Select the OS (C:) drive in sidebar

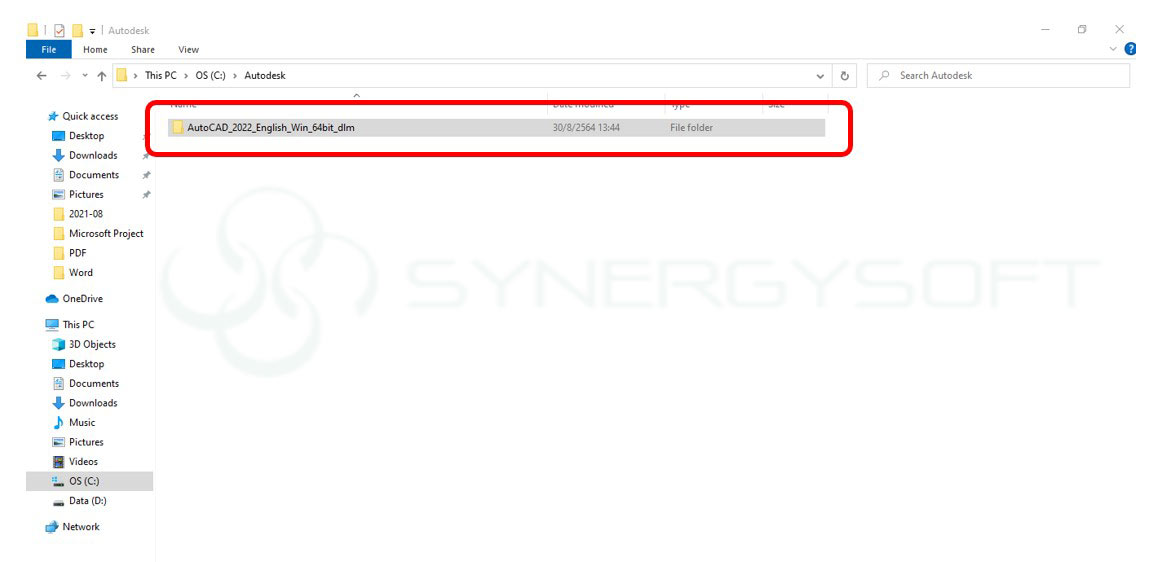89,481
